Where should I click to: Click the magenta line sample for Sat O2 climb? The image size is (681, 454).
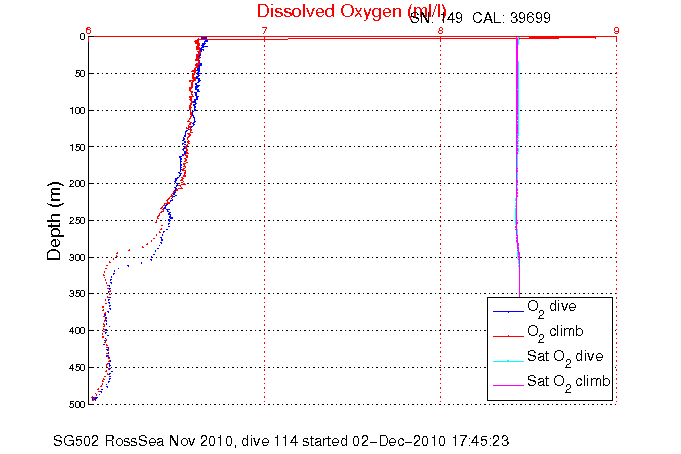coord(508,386)
